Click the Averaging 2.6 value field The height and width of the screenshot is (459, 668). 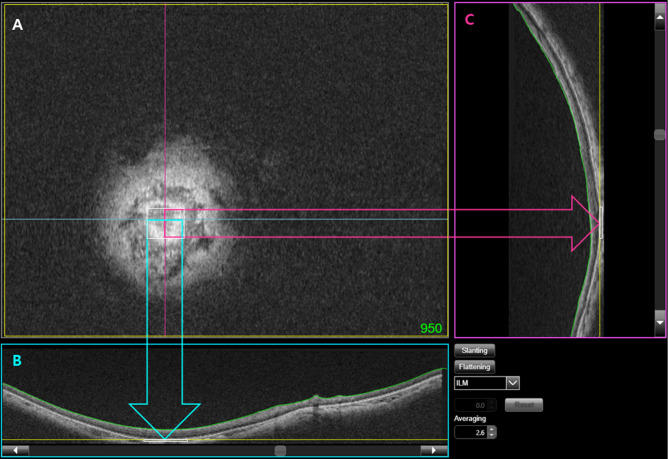point(471,432)
